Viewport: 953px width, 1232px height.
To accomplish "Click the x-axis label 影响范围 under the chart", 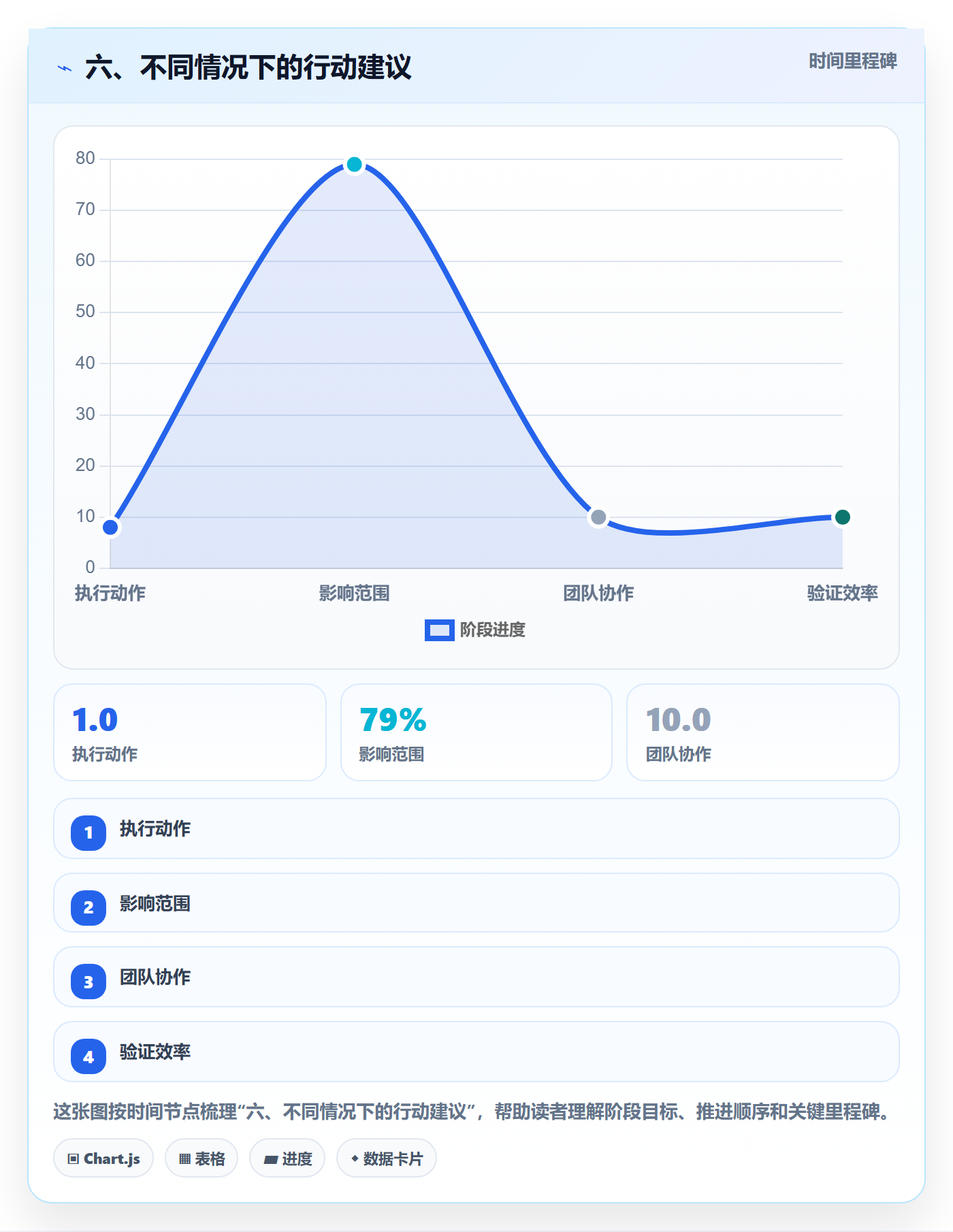I will coord(354,594).
